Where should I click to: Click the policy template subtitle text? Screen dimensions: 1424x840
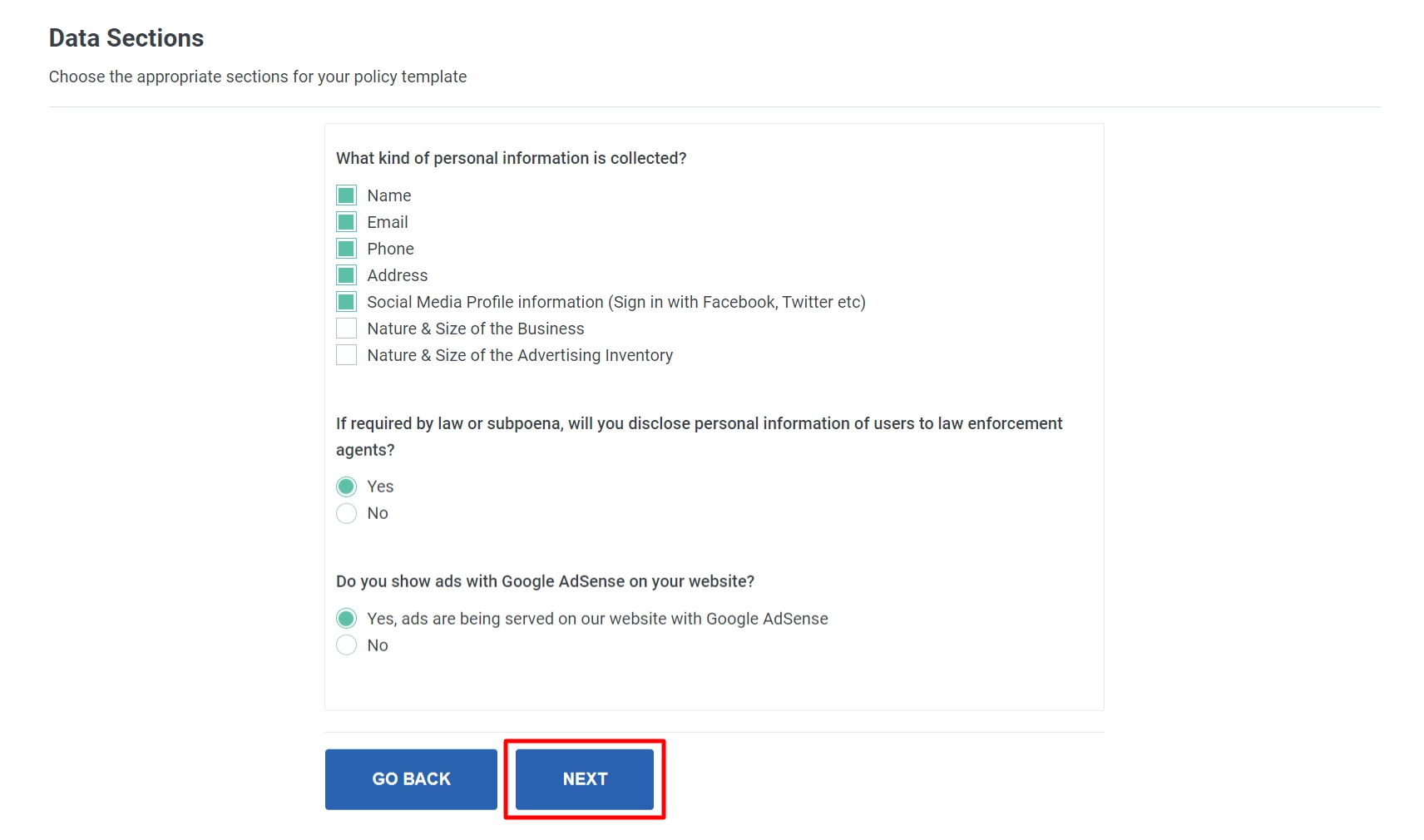coord(258,76)
